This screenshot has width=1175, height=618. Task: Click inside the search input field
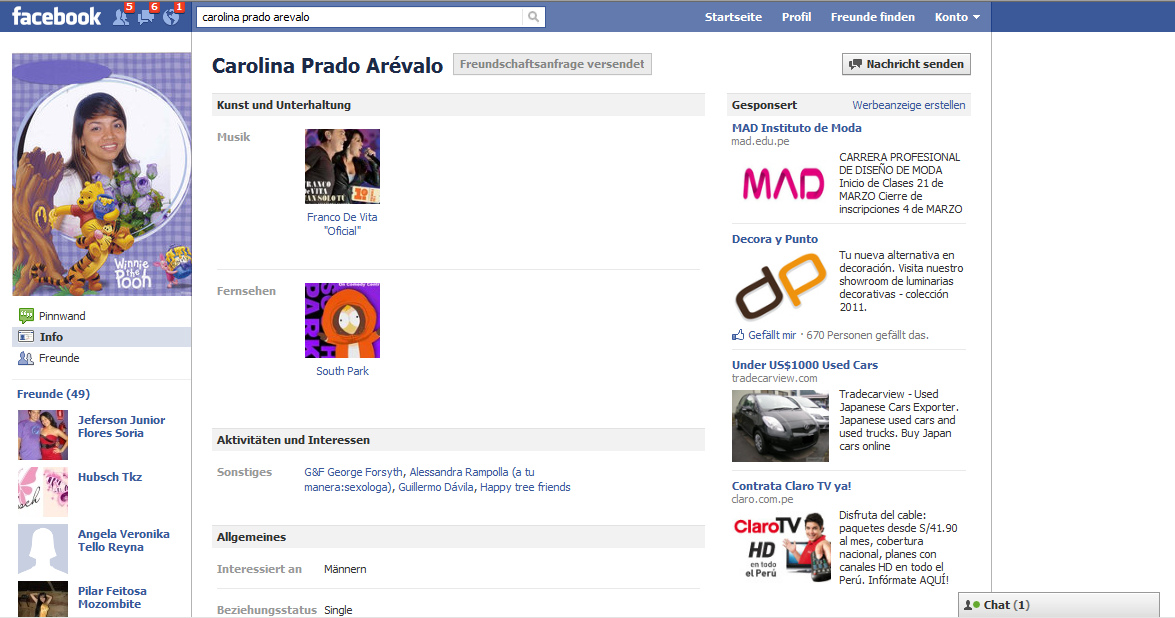pos(358,17)
